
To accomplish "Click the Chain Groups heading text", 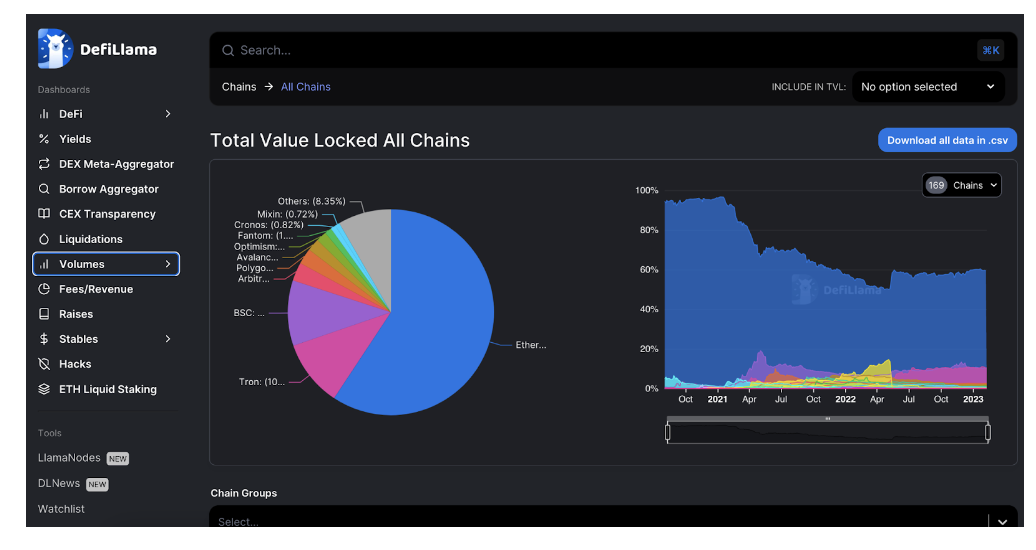I will [x=244, y=493].
